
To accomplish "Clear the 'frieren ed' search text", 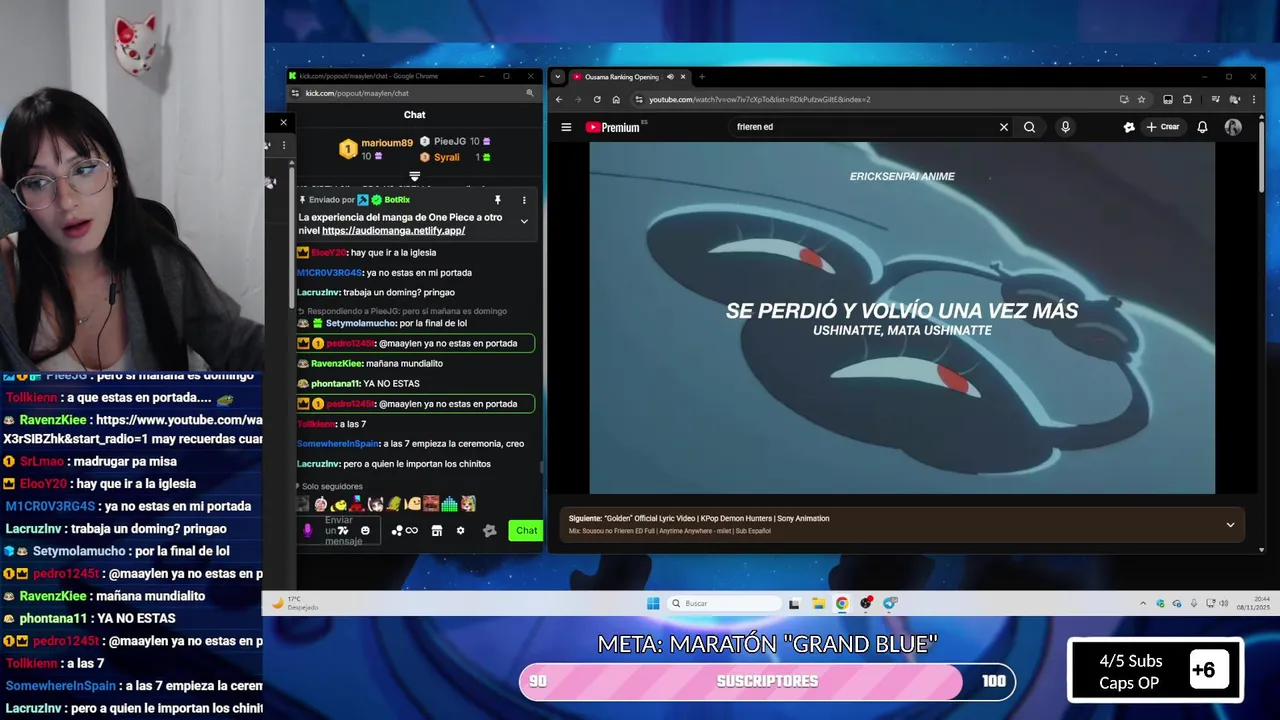I will click(x=1004, y=127).
